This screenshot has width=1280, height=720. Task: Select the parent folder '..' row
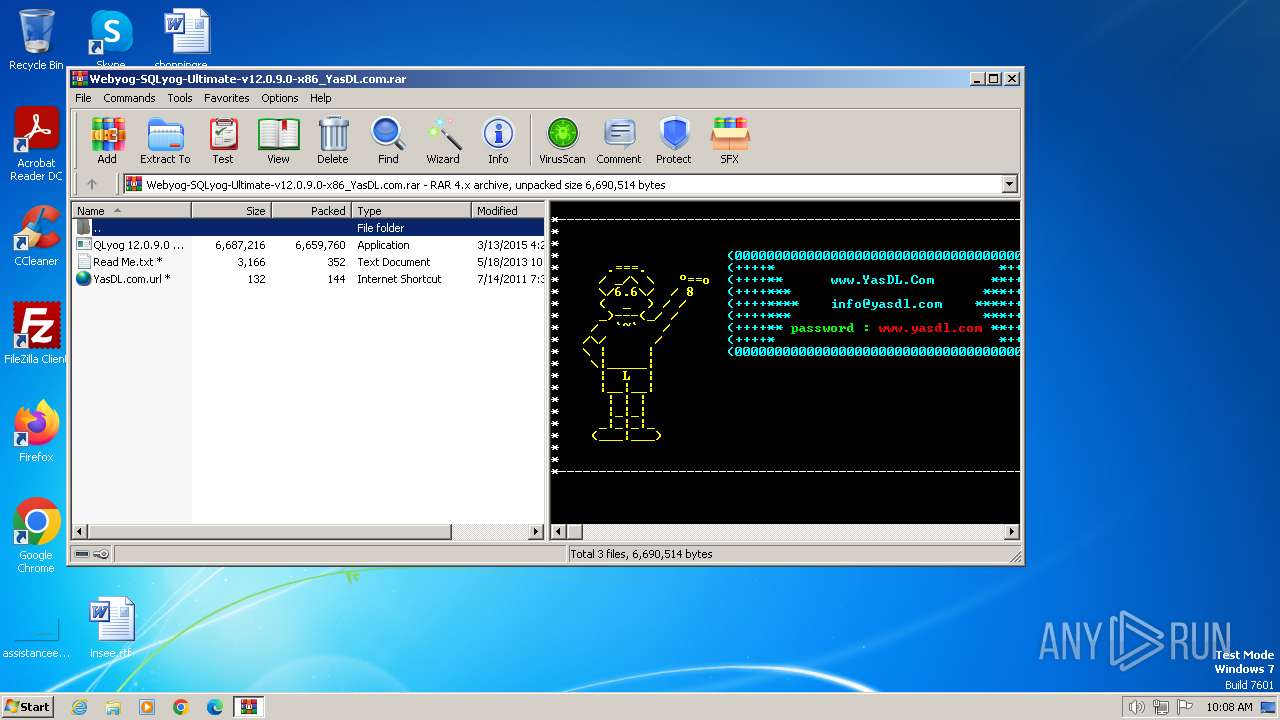point(308,228)
